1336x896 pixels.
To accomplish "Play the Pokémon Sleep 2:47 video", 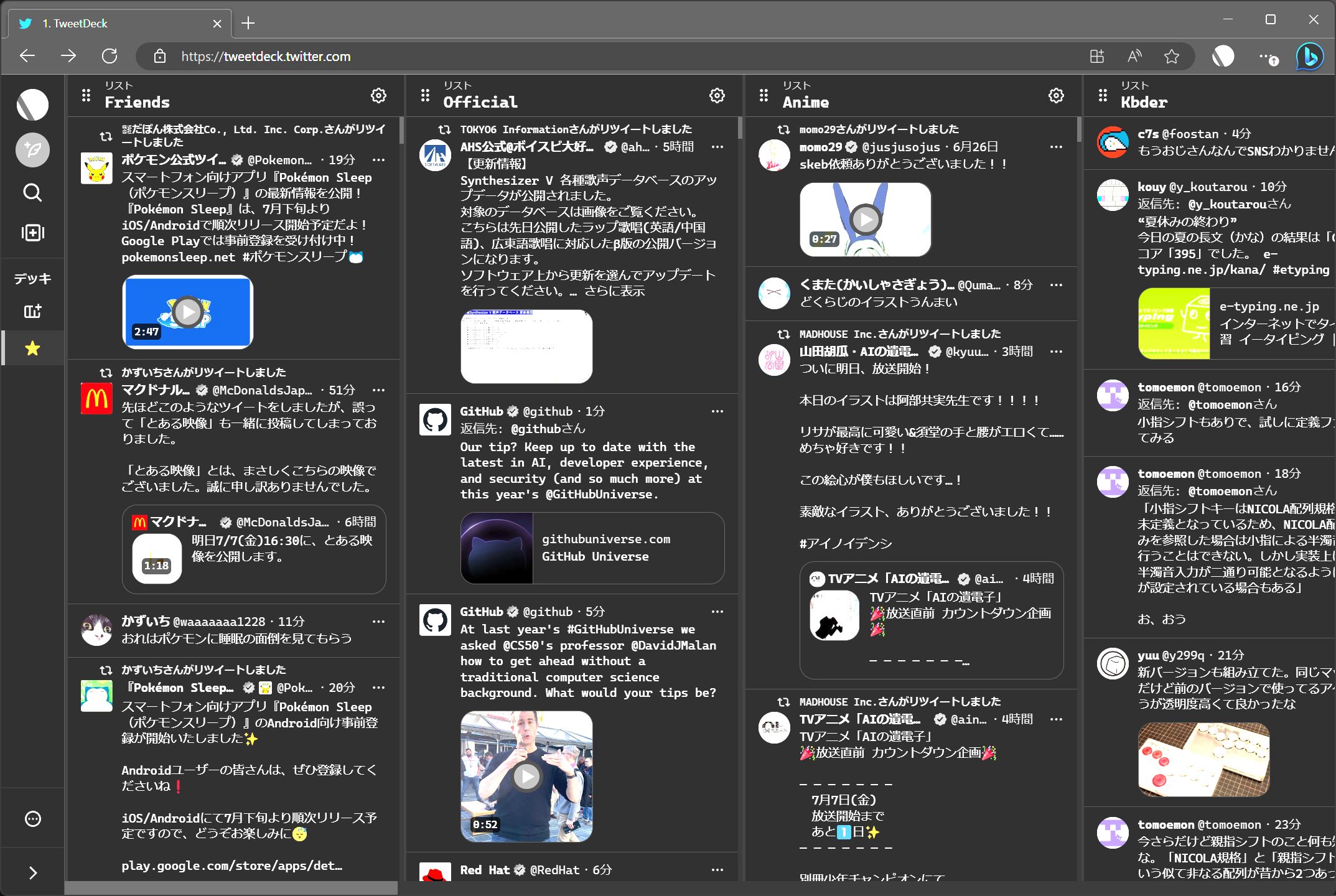I will coord(187,312).
